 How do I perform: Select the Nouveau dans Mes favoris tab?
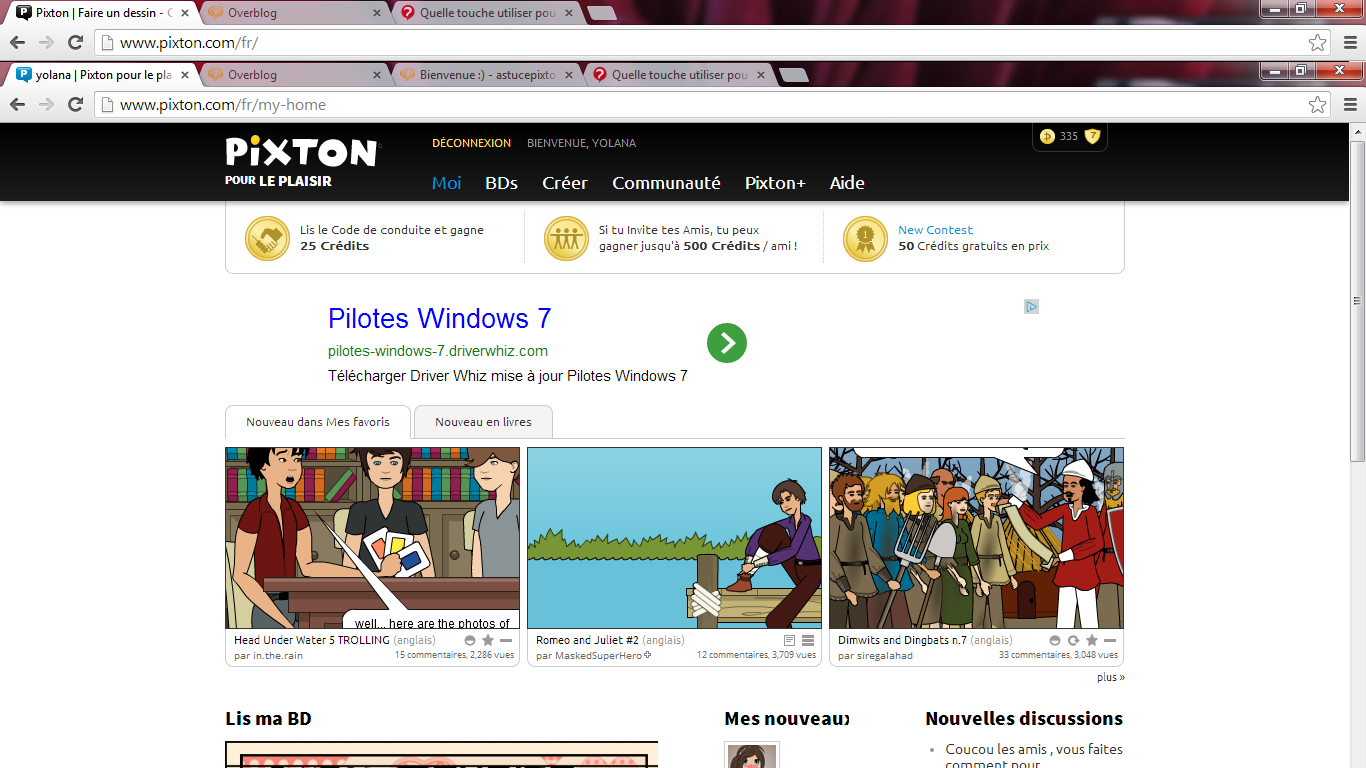[x=318, y=422]
